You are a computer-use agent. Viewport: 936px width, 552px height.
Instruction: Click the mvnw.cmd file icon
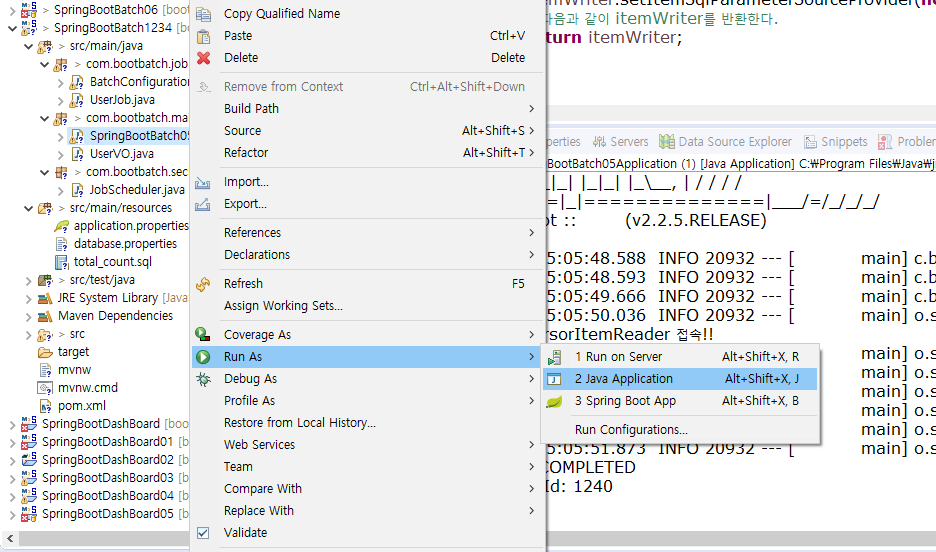pyautogui.click(x=45, y=388)
